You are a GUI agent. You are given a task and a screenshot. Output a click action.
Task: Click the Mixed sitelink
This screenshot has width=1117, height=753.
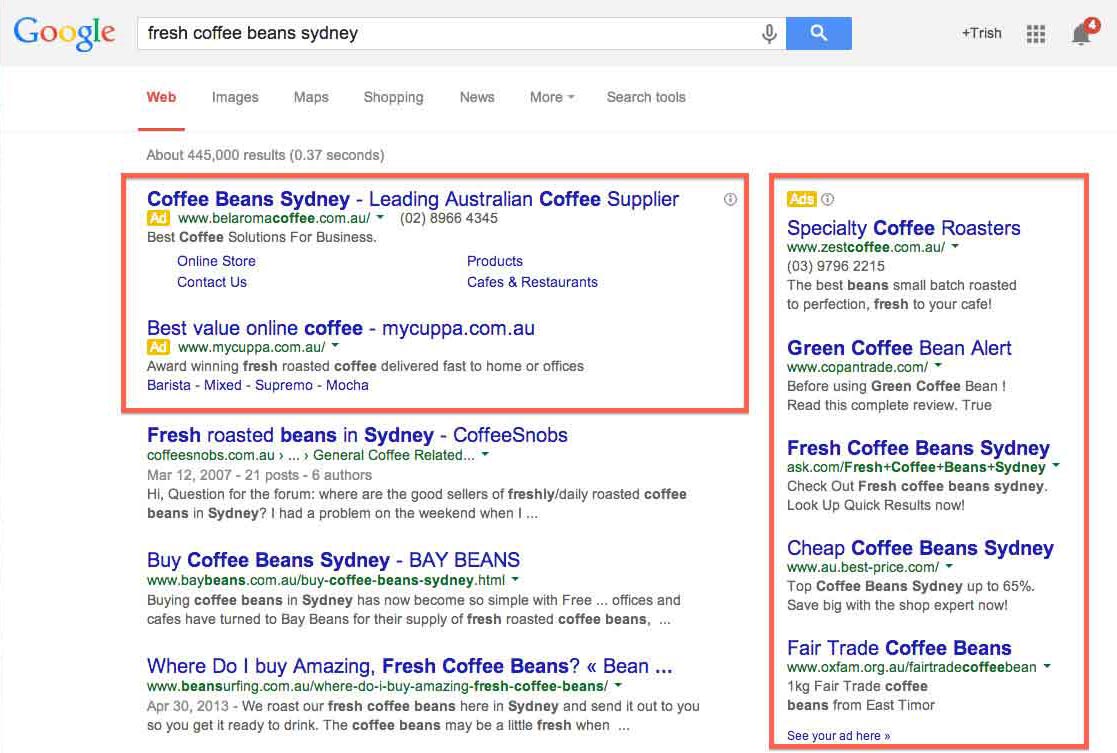[x=223, y=385]
